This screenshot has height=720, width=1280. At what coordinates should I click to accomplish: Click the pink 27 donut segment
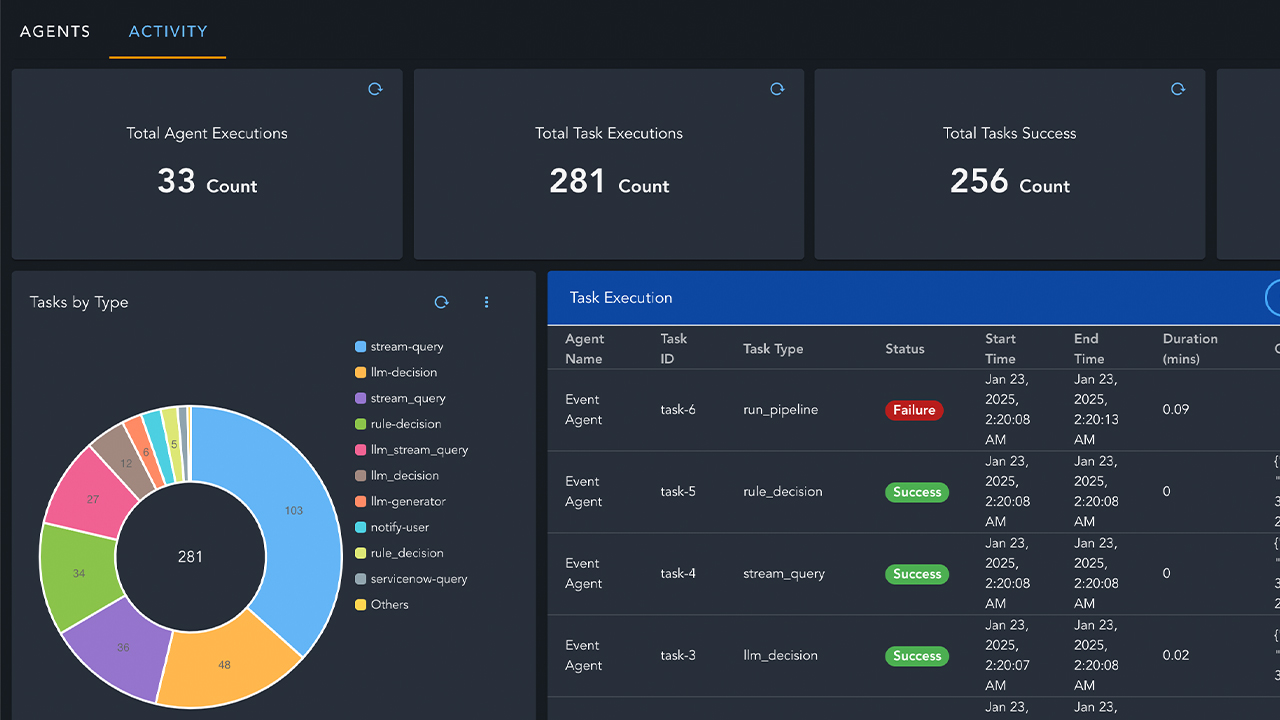[92, 498]
